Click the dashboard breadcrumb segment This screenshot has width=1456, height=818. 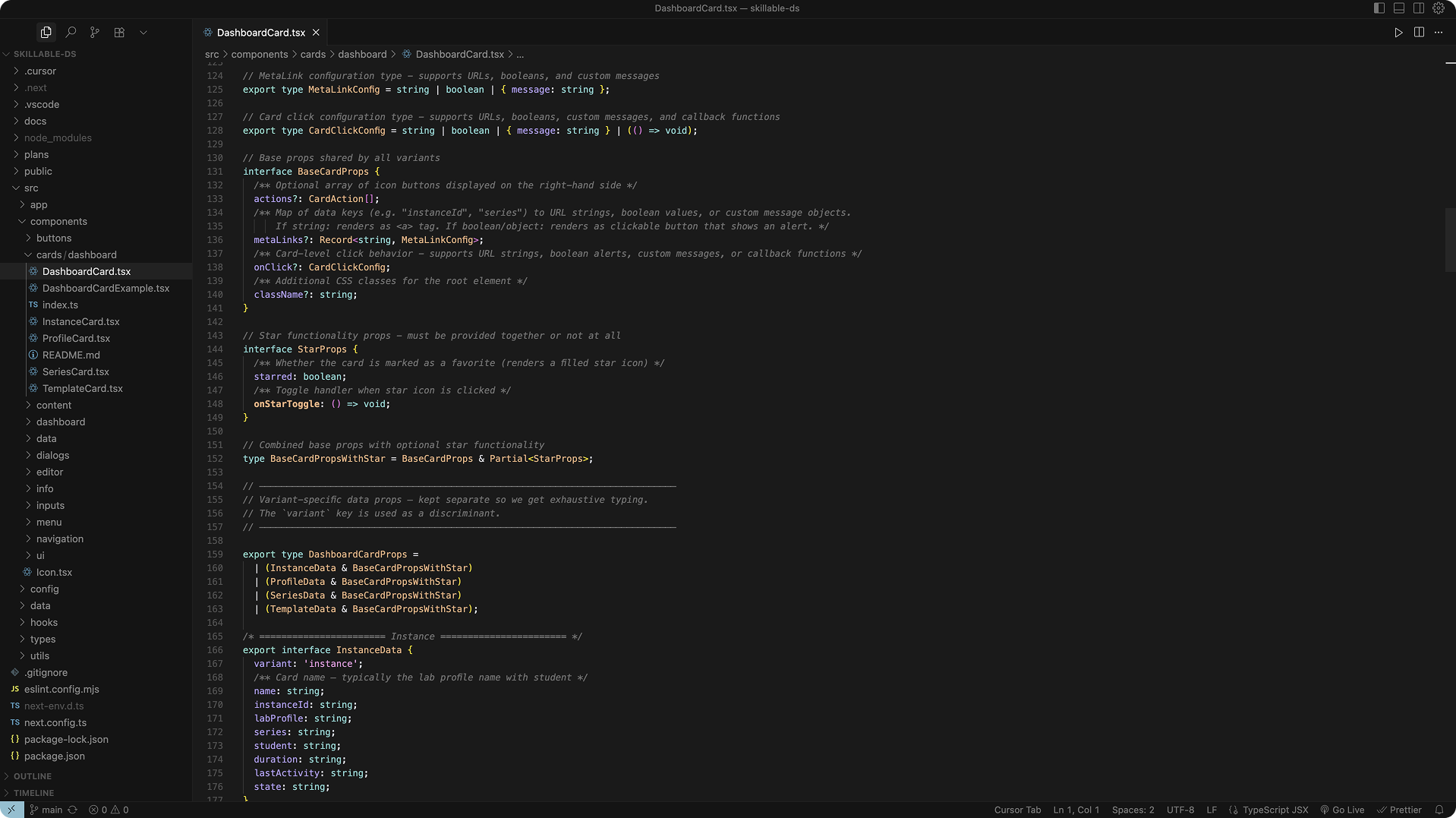click(362, 55)
